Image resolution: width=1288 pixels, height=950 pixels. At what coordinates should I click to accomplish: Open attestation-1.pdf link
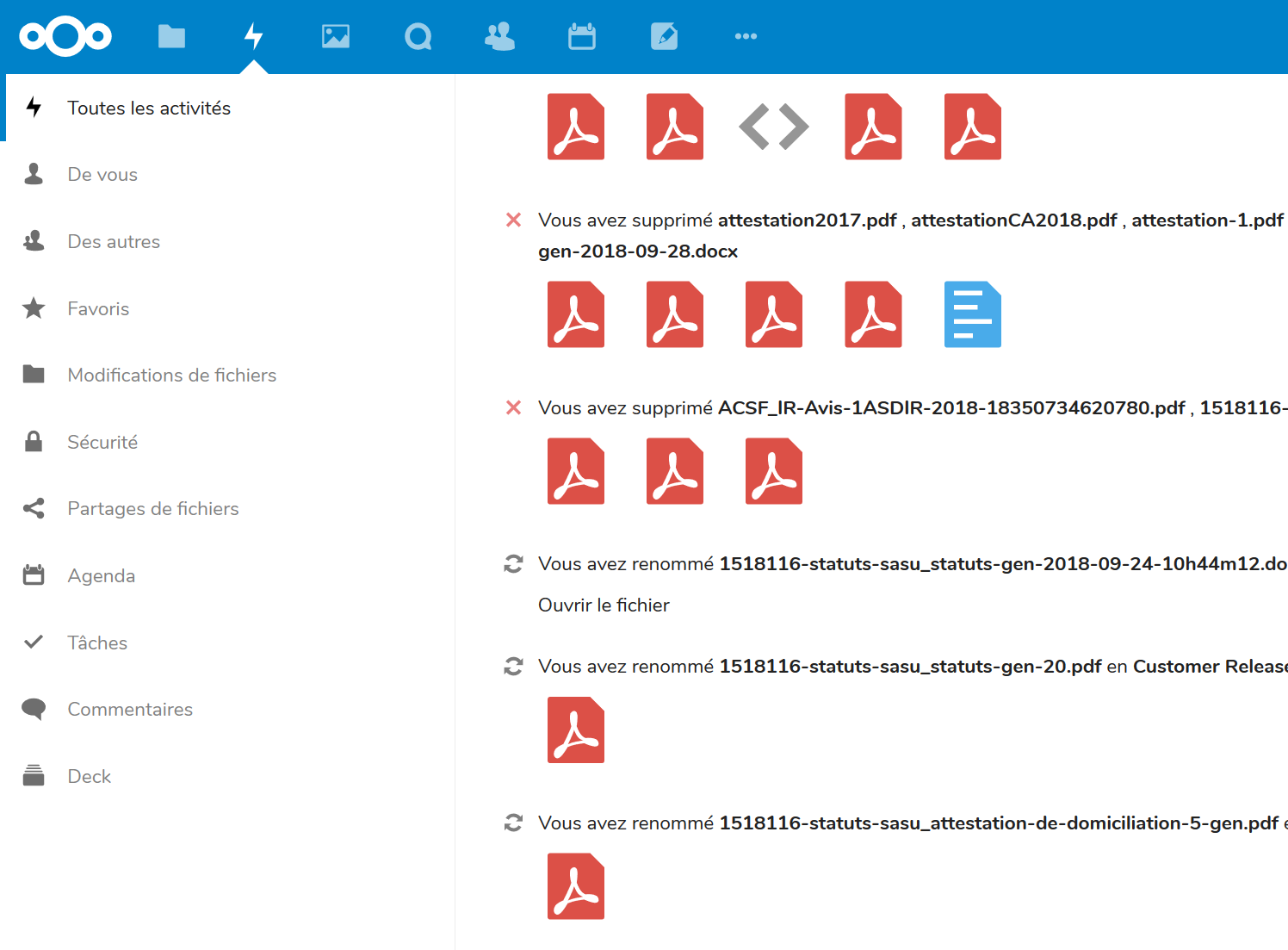[1207, 220]
